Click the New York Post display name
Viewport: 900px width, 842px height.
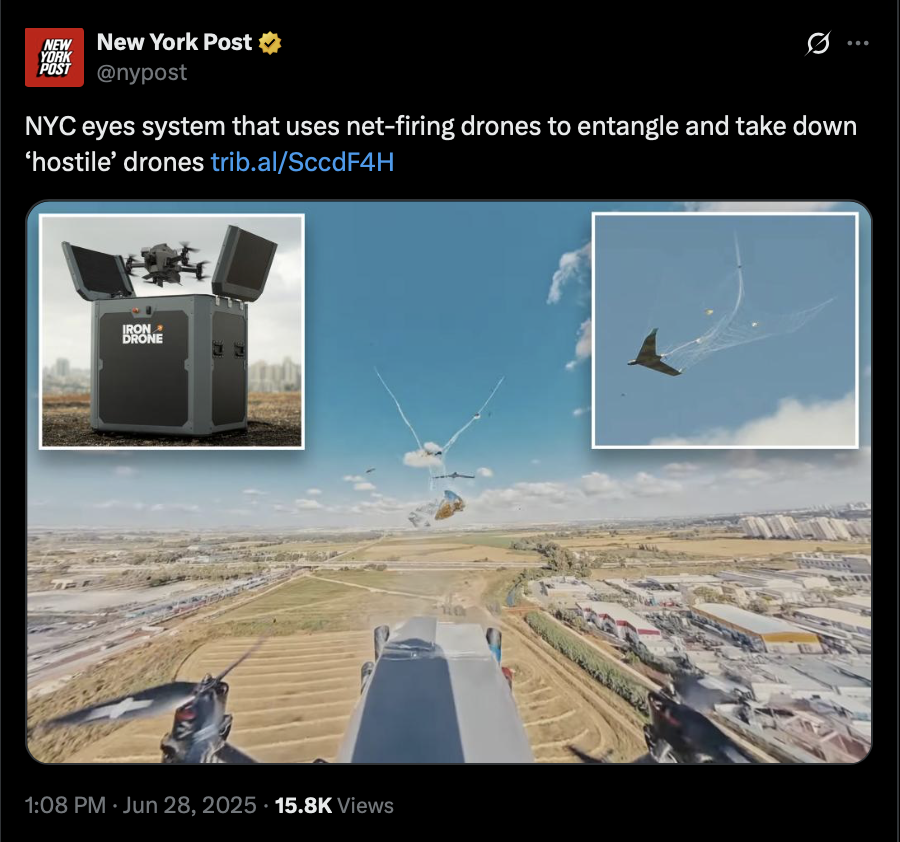point(174,42)
